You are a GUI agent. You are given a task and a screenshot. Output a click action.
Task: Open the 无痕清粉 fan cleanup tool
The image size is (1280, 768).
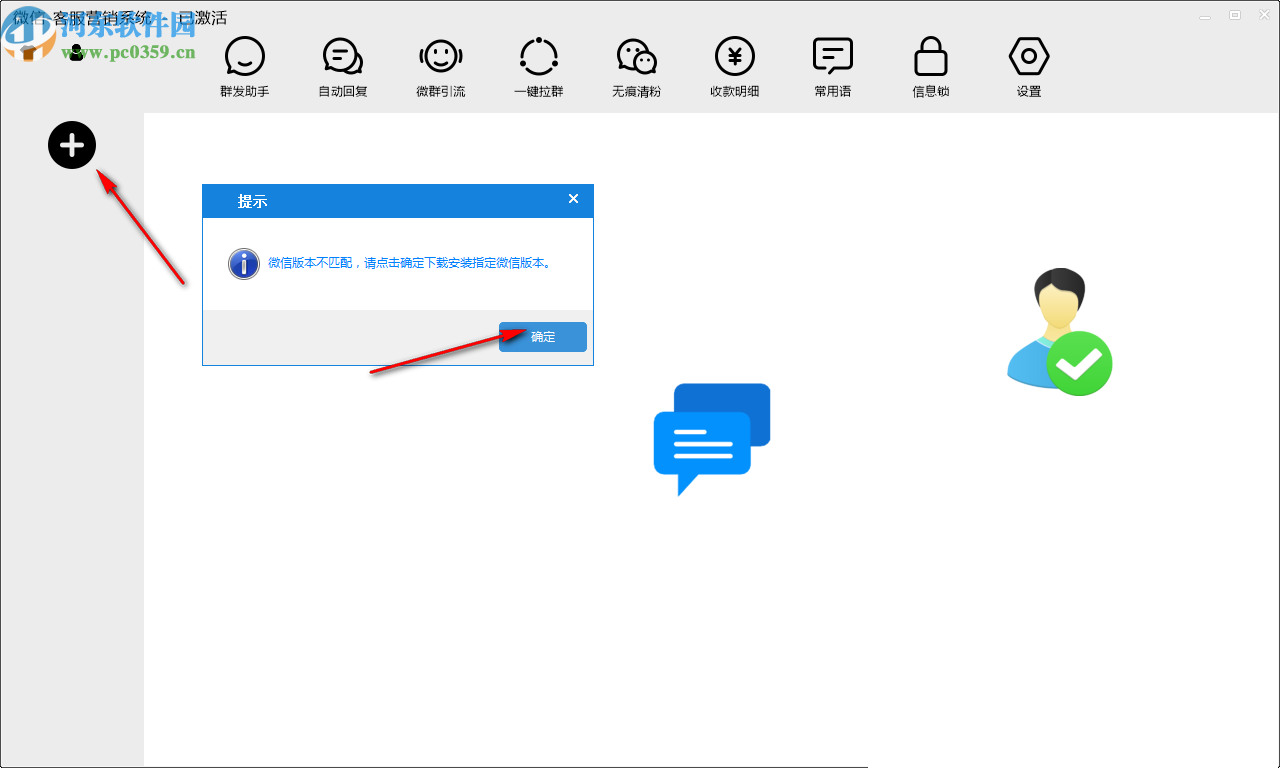(637, 67)
